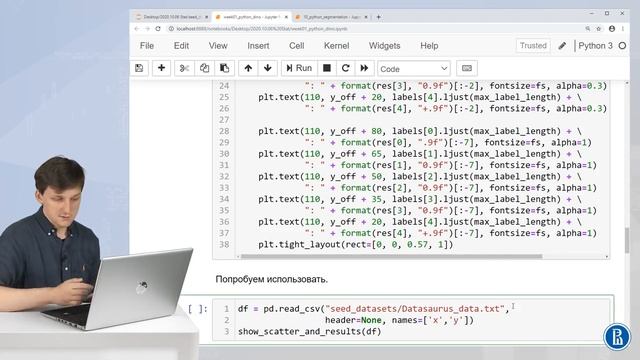The image size is (640, 360).
Task: Close the python_segmentation browser tab
Action: (x=366, y=17)
